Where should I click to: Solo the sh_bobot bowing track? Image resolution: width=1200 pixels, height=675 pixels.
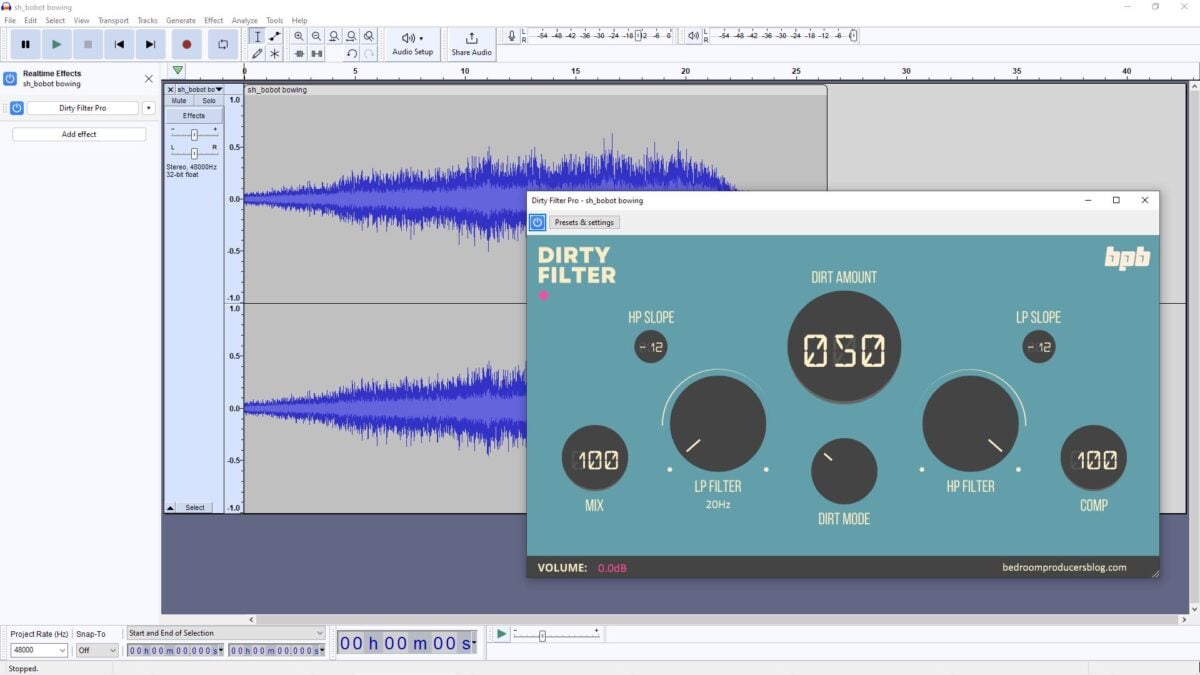pyautogui.click(x=209, y=100)
